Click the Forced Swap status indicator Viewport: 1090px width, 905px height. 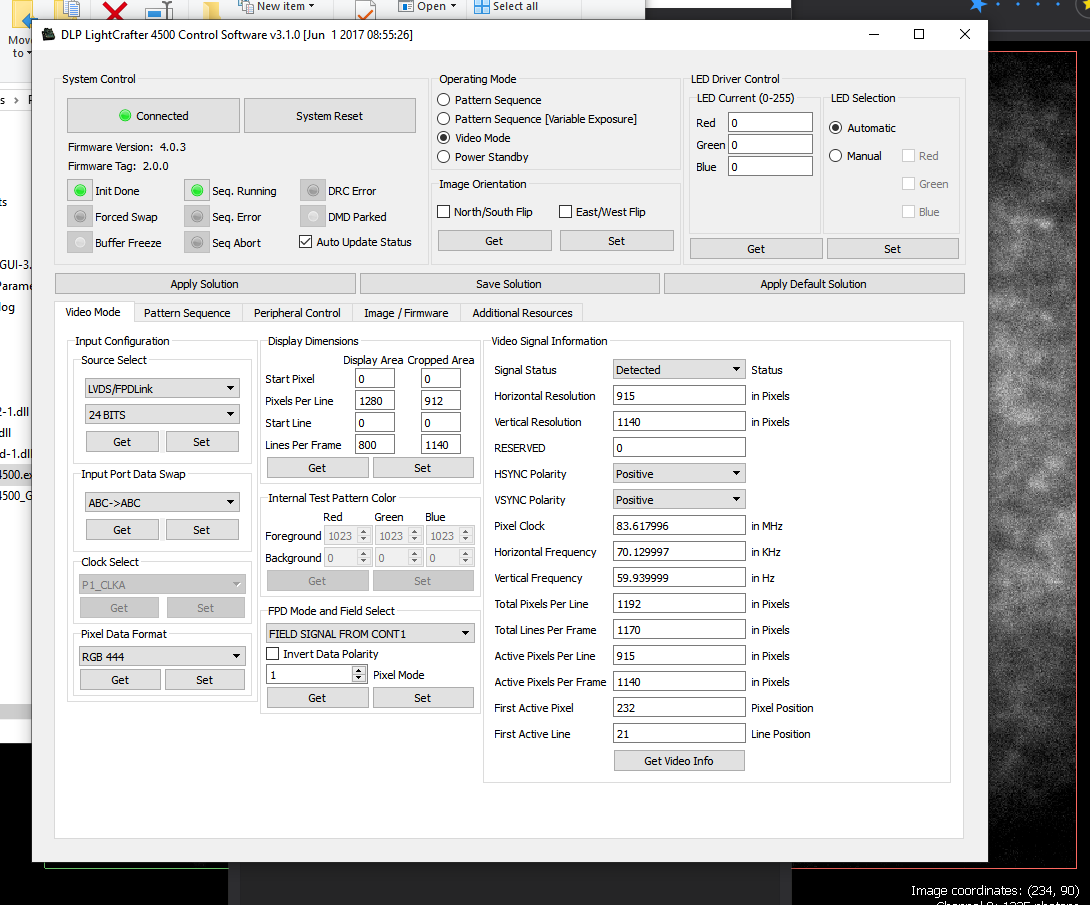(80, 216)
